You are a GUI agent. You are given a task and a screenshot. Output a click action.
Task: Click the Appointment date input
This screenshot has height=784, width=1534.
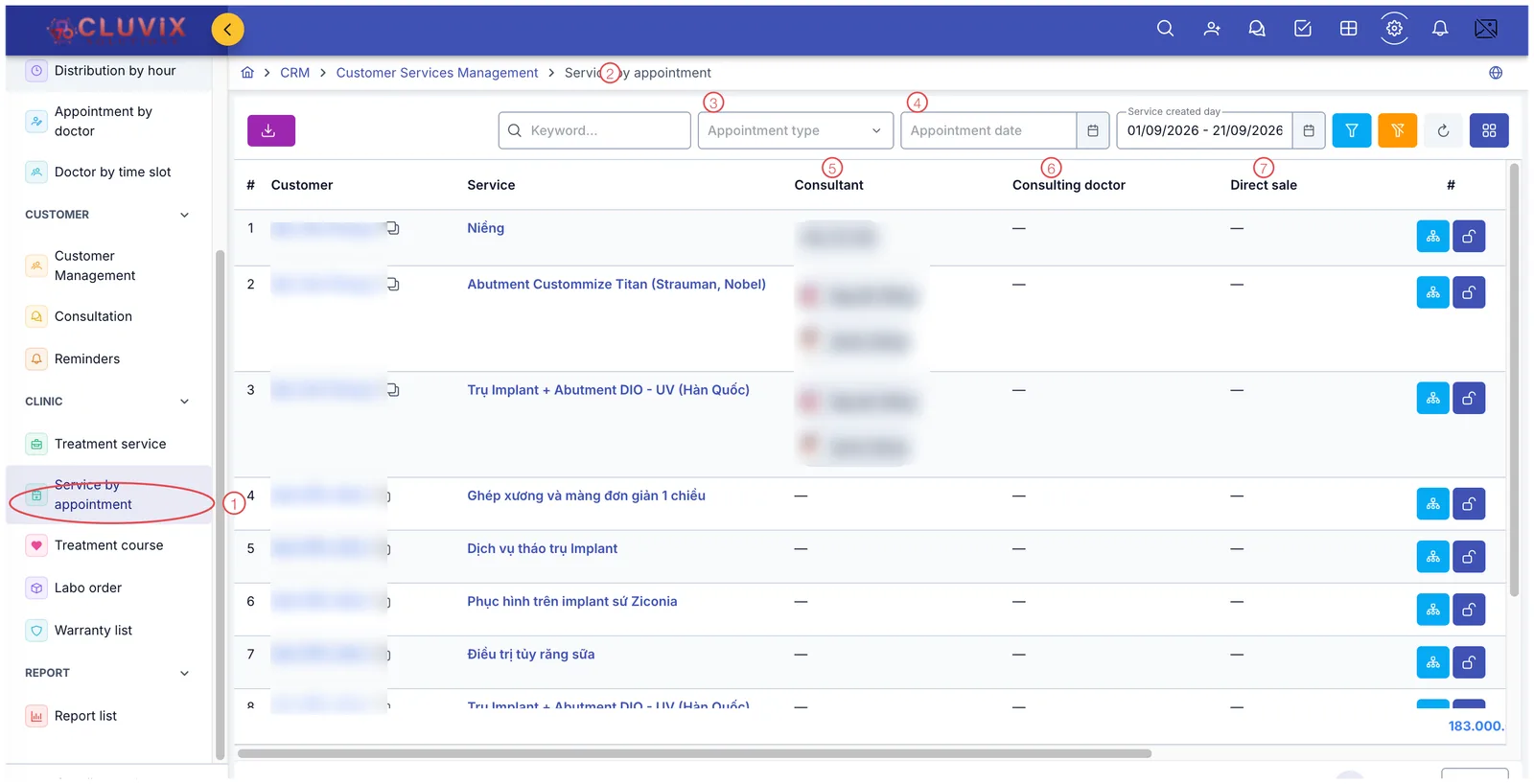tap(988, 130)
